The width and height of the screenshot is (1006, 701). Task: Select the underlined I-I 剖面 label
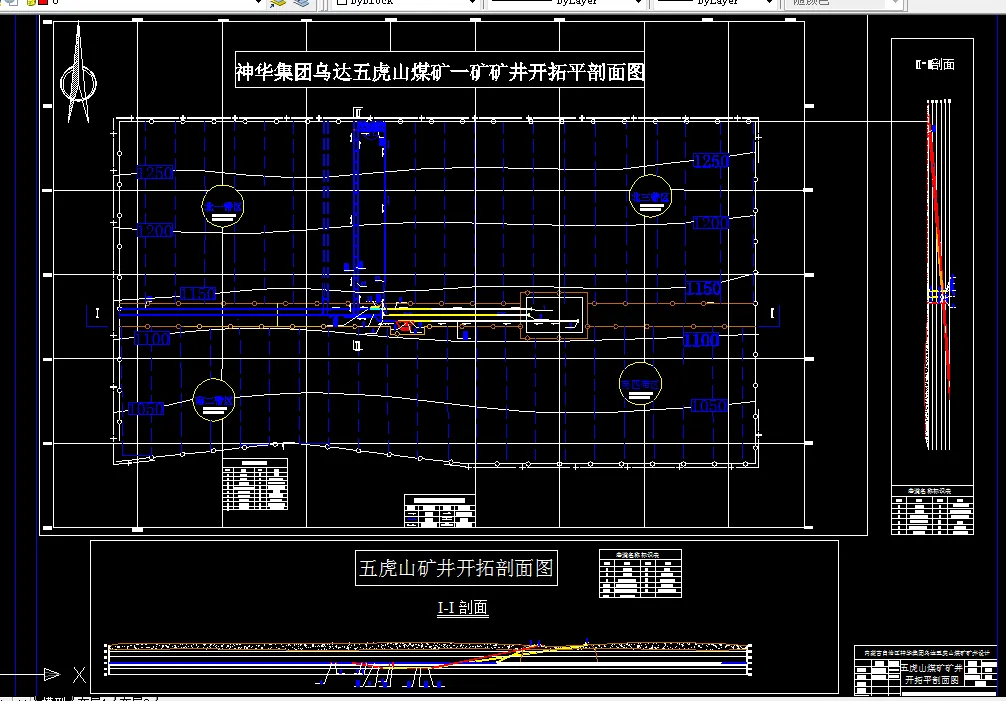click(x=463, y=607)
